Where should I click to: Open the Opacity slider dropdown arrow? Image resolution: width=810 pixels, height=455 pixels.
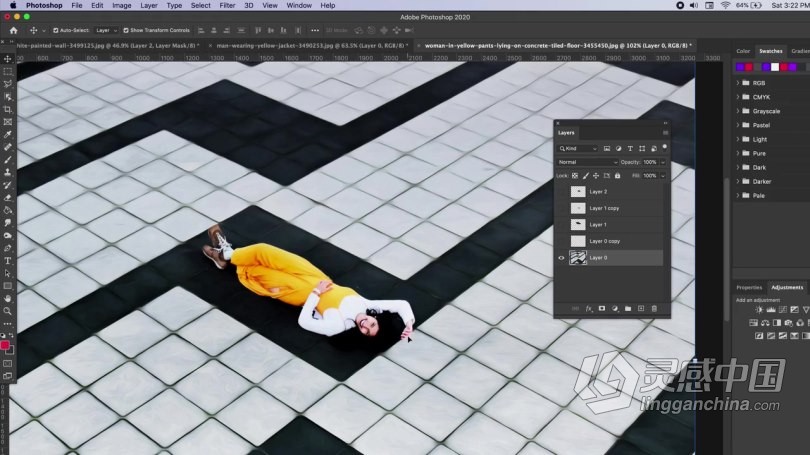point(663,162)
